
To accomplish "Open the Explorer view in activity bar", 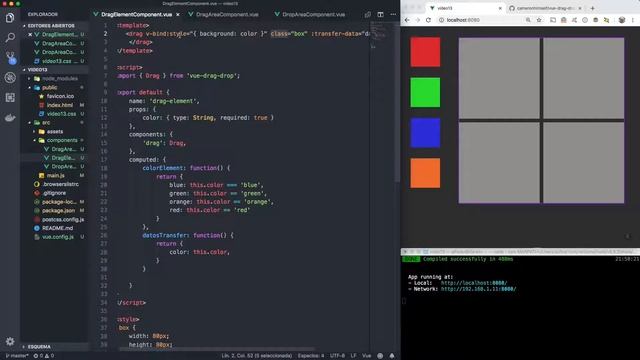I will coord(10,18).
